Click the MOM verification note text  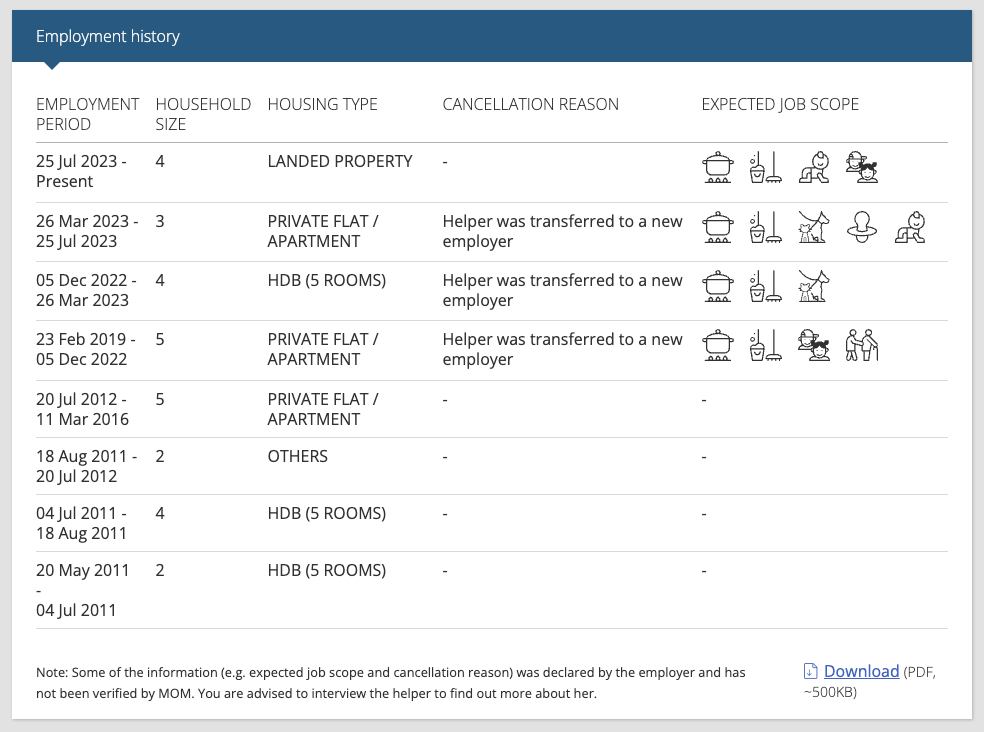pos(390,683)
